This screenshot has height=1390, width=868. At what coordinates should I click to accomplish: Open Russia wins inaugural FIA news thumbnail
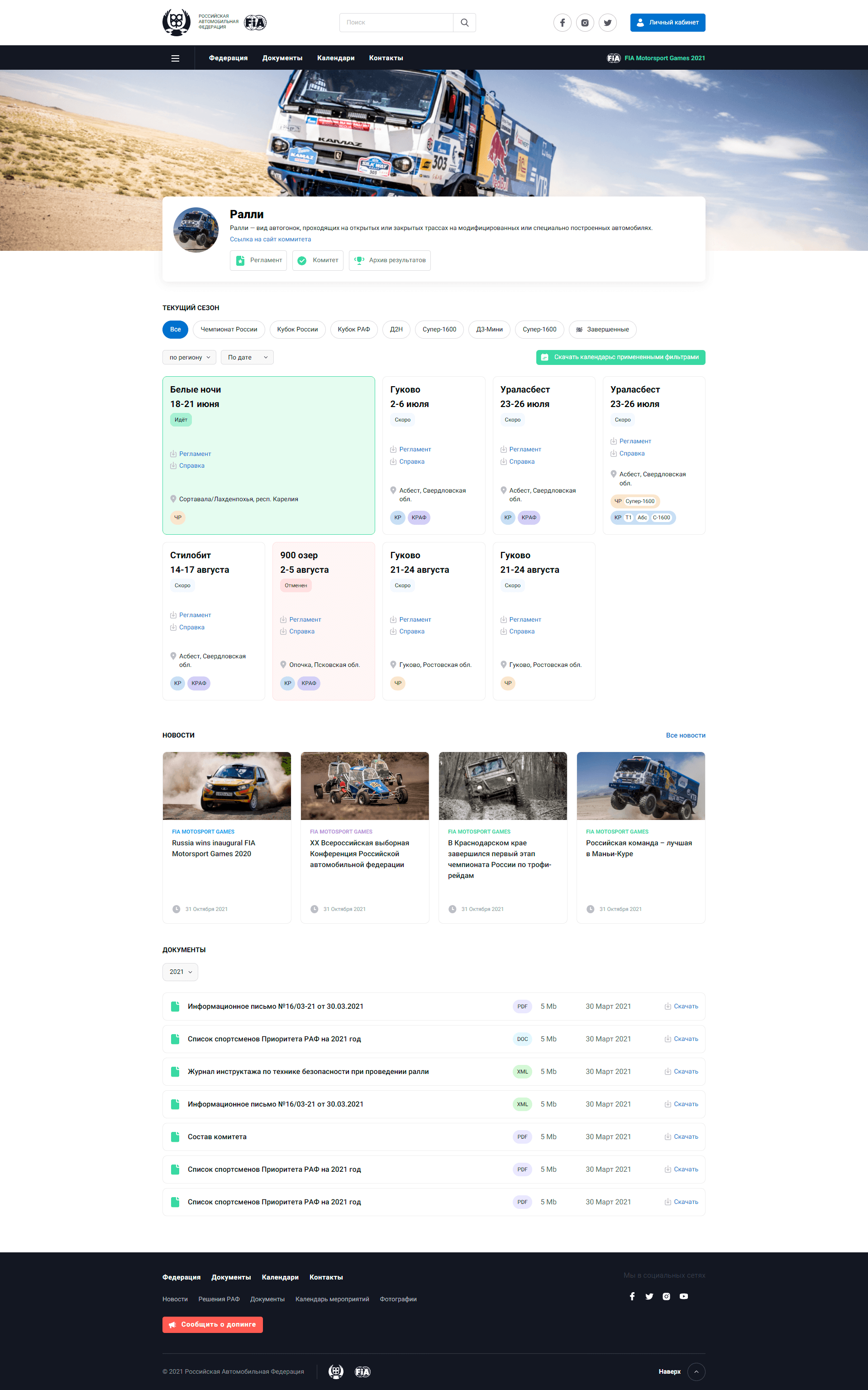pyautogui.click(x=227, y=786)
